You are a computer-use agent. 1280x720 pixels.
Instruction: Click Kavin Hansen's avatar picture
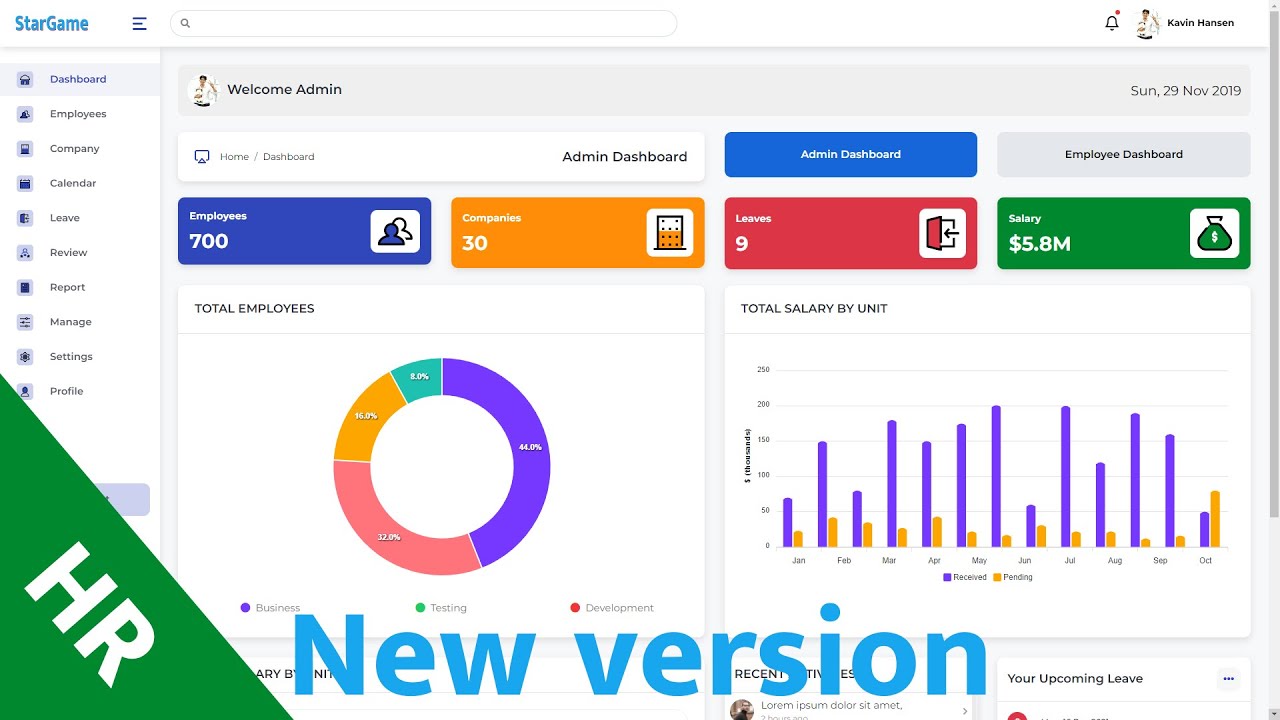point(1147,23)
